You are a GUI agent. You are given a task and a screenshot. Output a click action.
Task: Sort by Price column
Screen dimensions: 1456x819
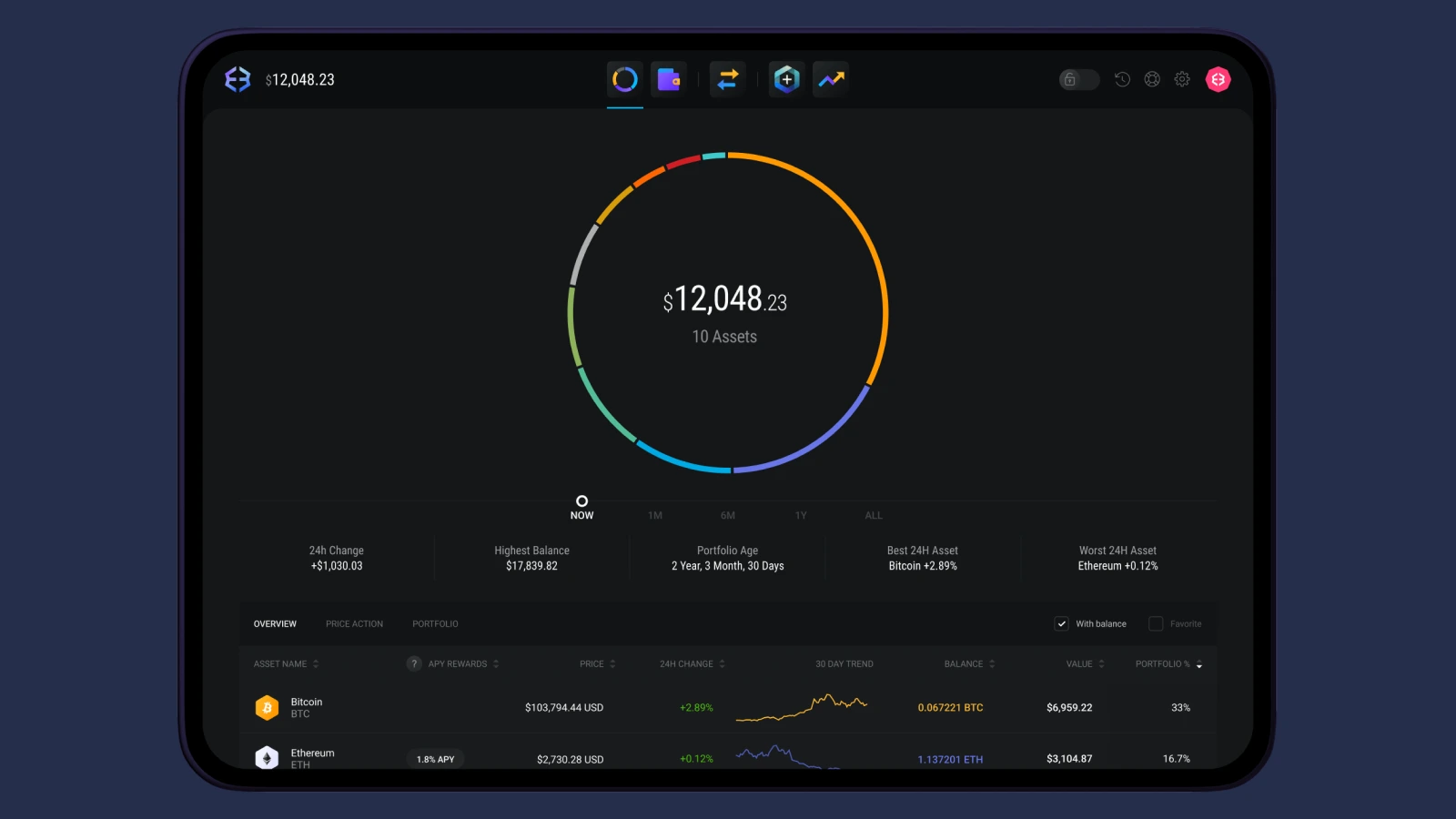[x=598, y=664]
